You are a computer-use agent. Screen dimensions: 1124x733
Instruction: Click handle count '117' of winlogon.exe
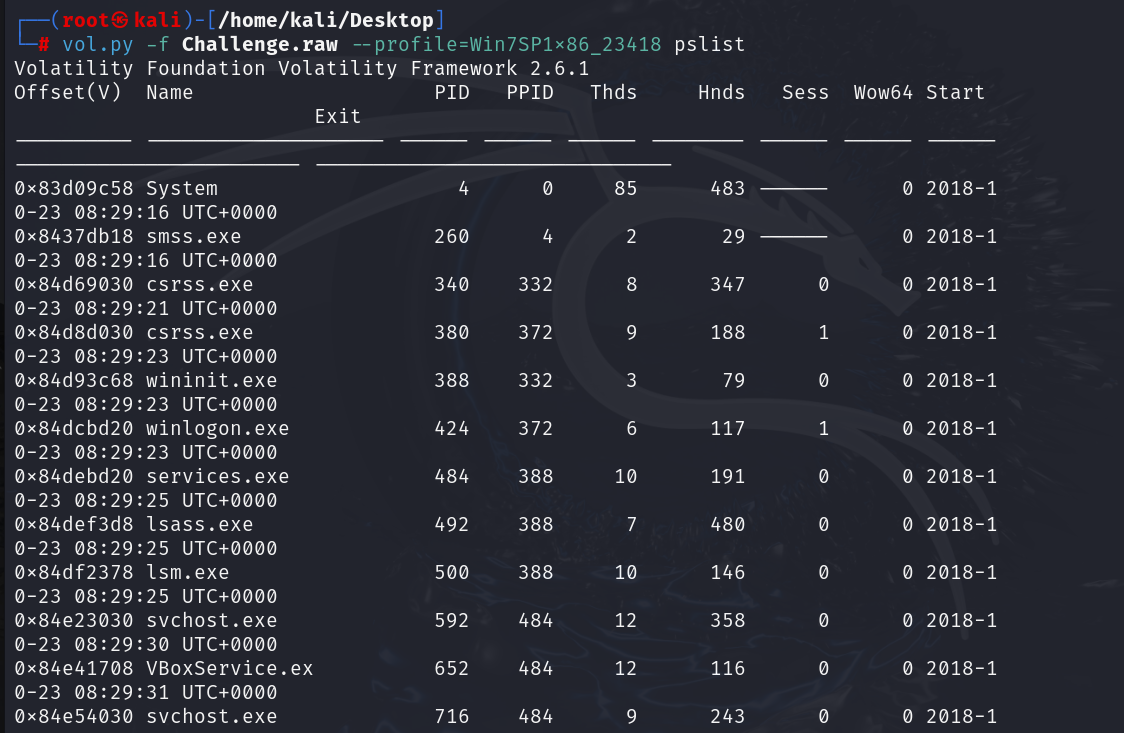[728, 428]
